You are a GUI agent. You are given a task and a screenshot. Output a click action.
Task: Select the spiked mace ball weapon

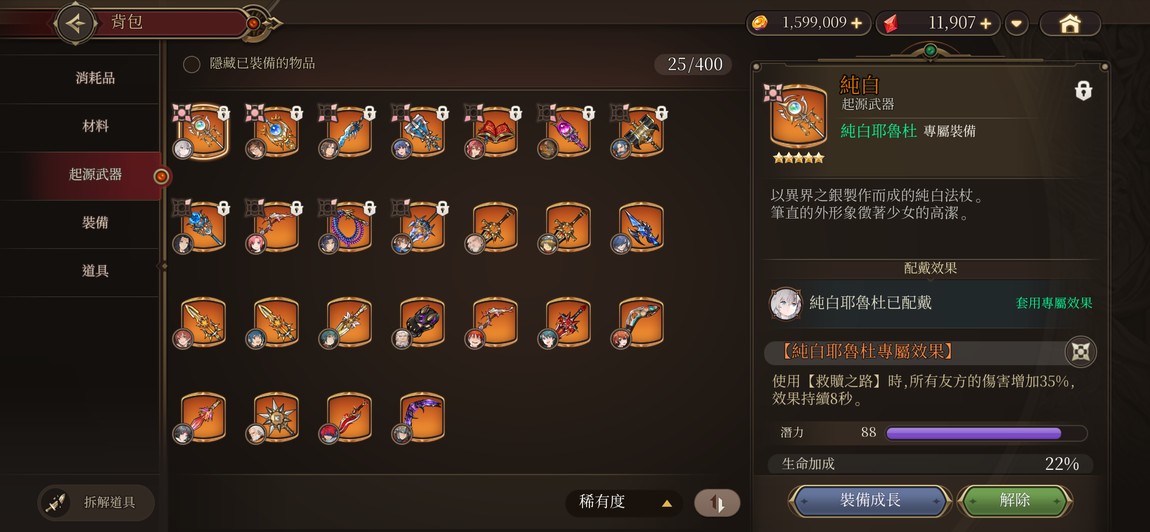tap(276, 417)
